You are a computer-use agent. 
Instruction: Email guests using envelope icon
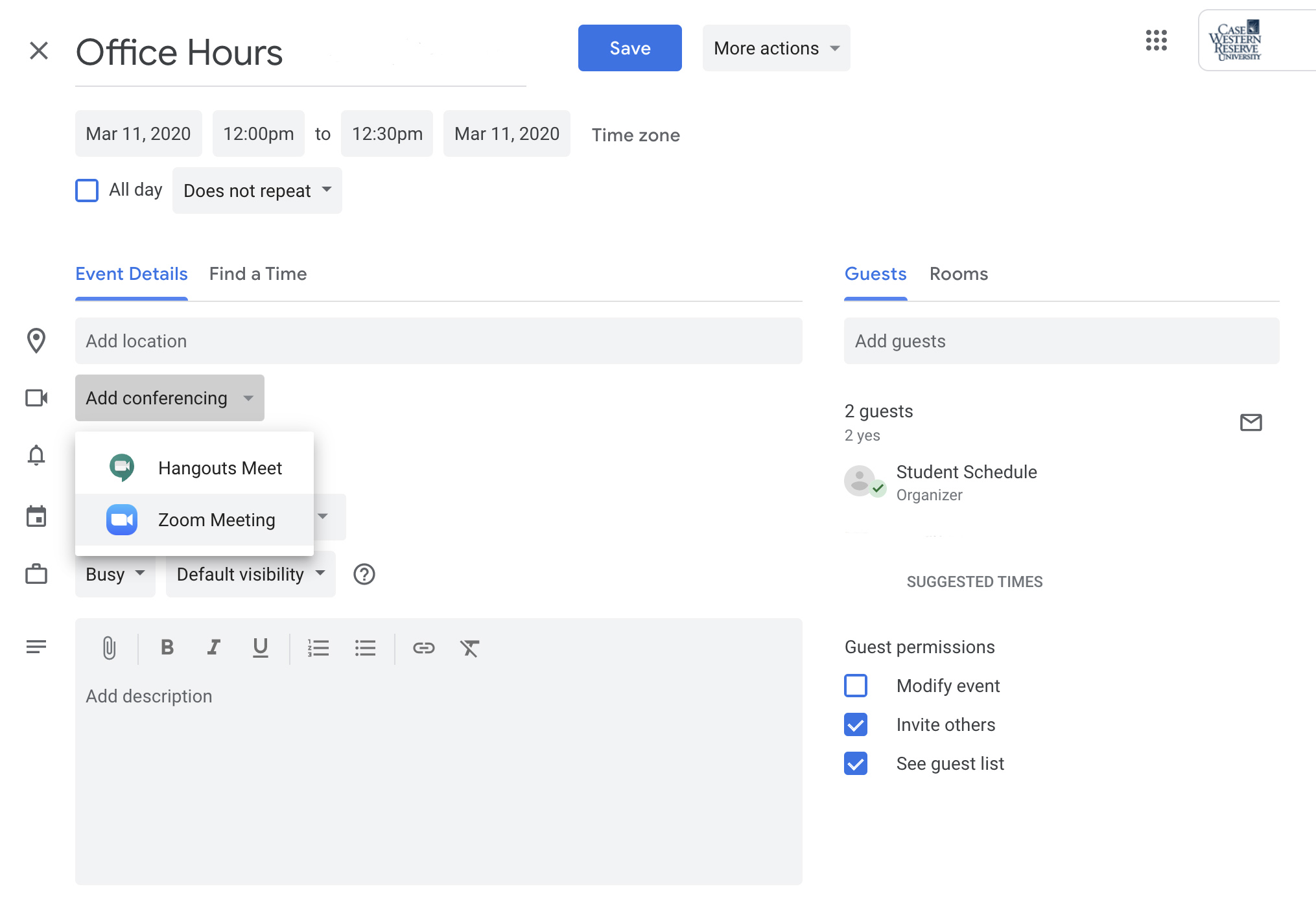[x=1251, y=422]
